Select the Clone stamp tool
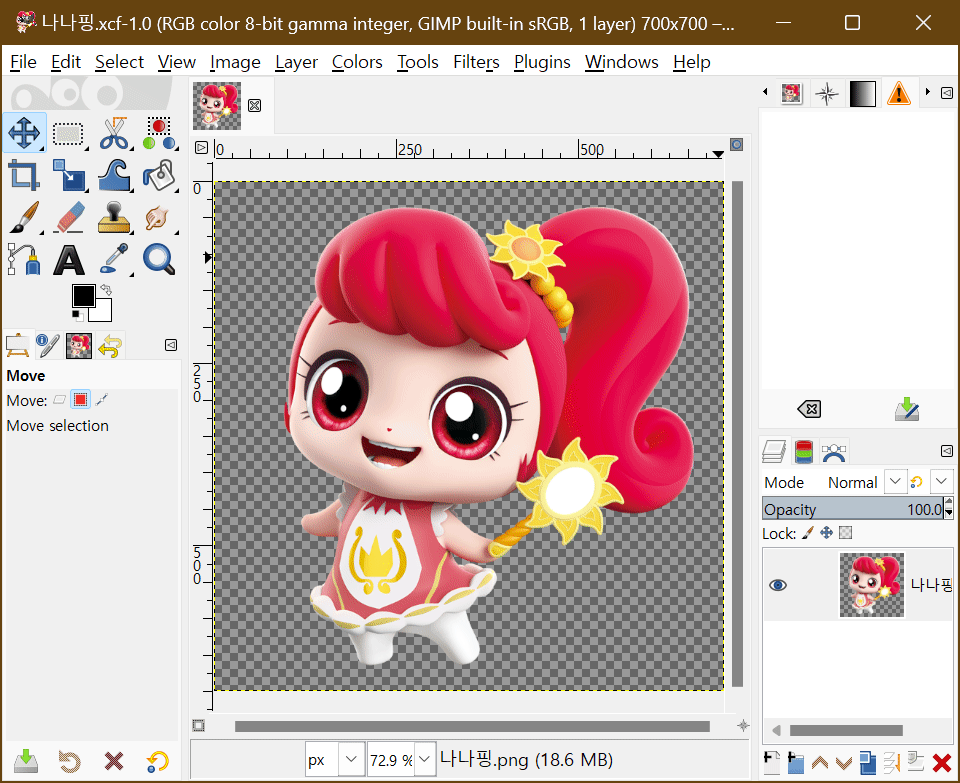This screenshot has height=783, width=960. [x=114, y=217]
